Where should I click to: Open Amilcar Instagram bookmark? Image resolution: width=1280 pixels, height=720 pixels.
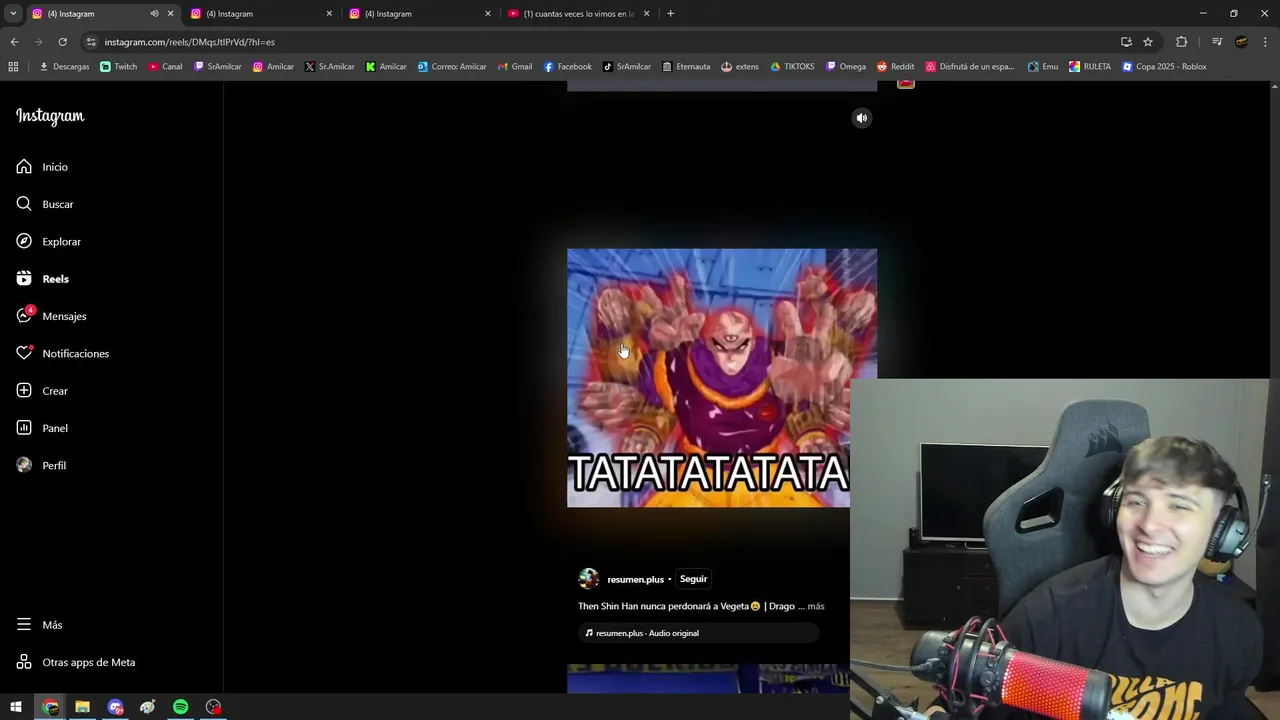tap(273, 67)
